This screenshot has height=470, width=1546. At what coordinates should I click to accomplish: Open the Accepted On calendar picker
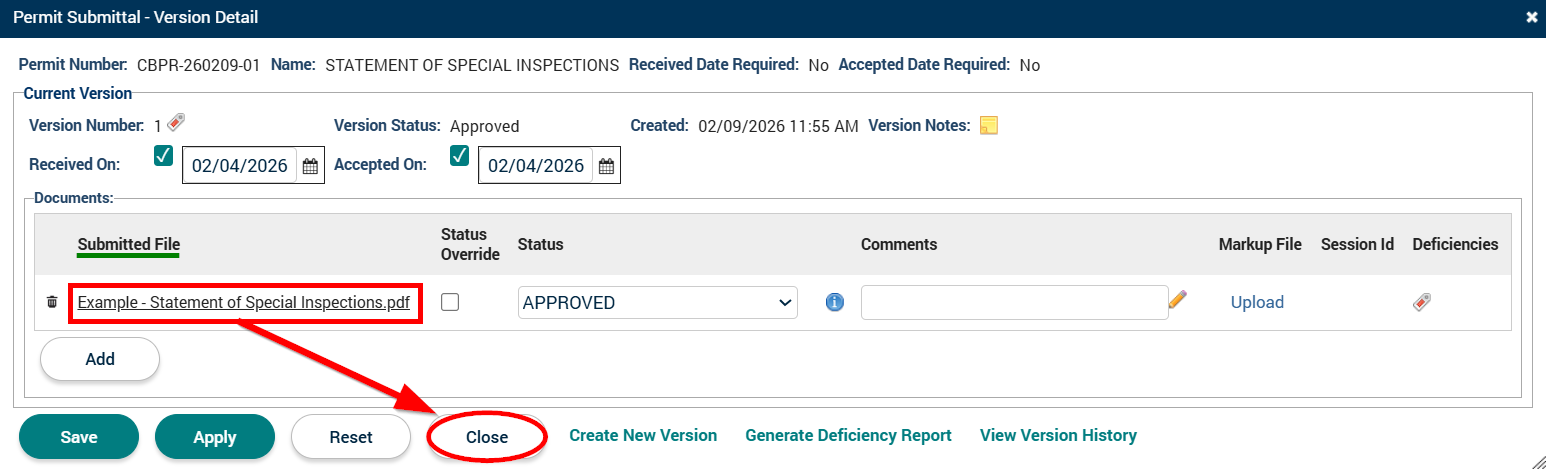point(606,166)
